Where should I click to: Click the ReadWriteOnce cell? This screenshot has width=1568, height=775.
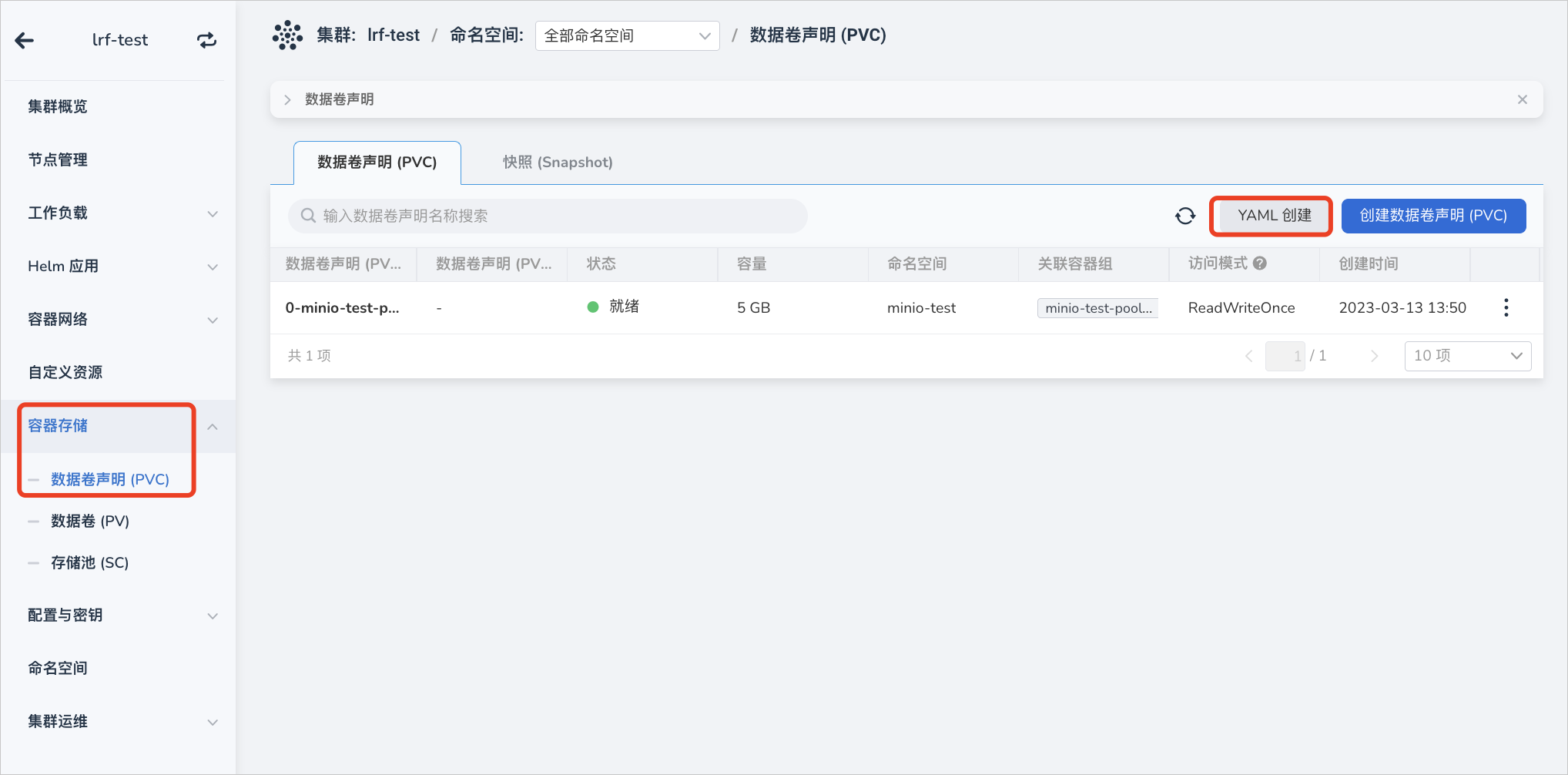(x=1241, y=307)
